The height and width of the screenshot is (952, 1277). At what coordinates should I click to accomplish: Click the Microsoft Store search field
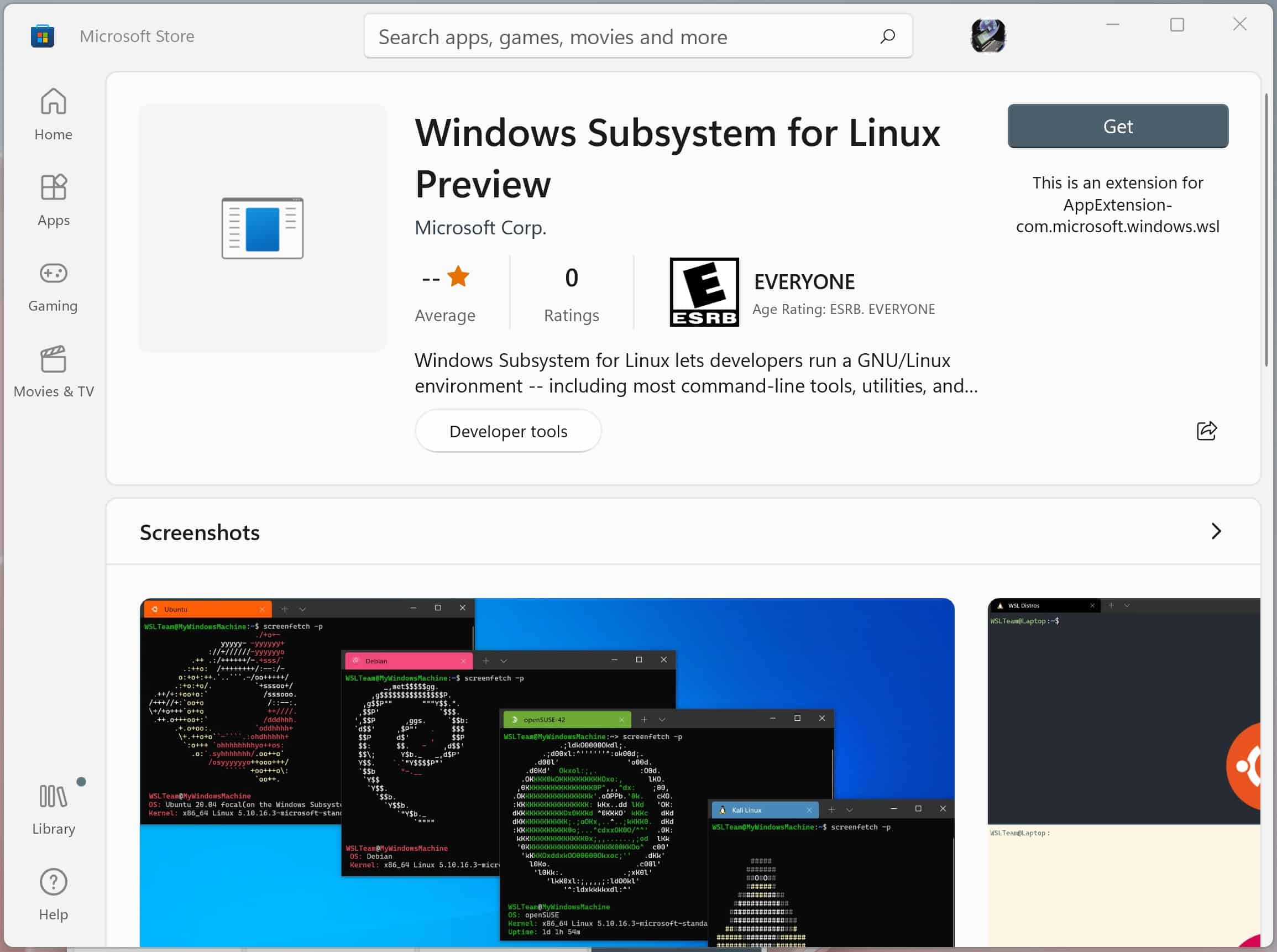[x=638, y=36]
